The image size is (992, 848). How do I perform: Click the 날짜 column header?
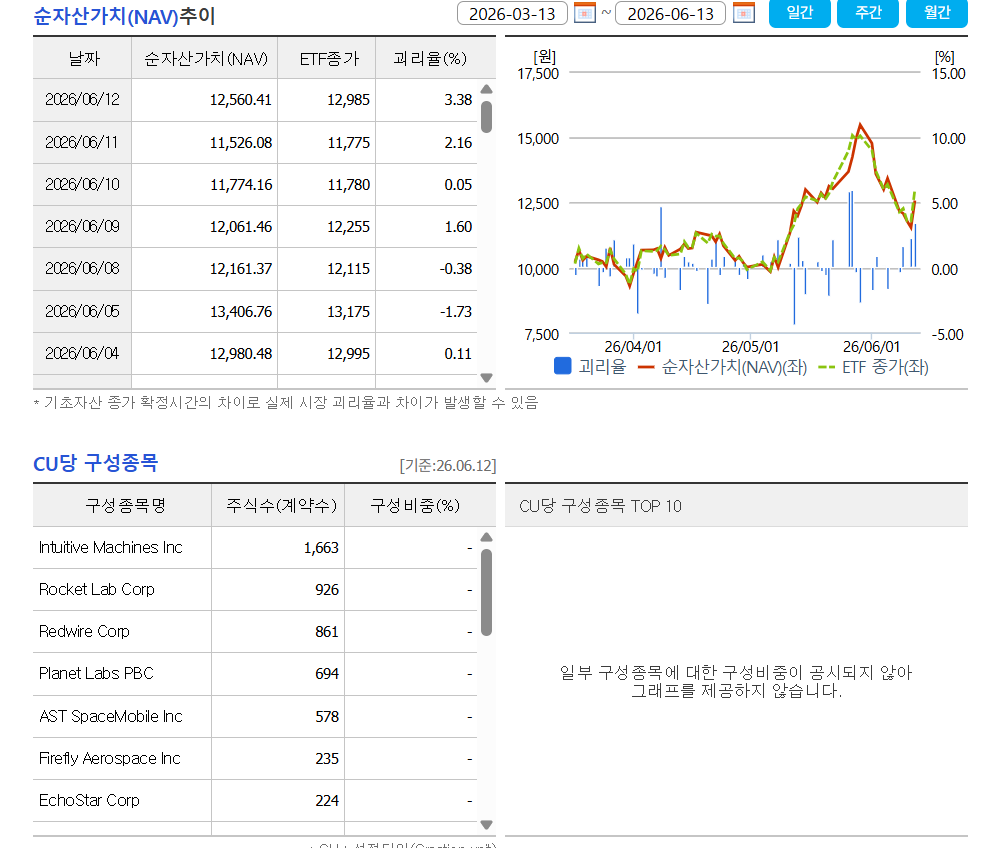(x=83, y=58)
